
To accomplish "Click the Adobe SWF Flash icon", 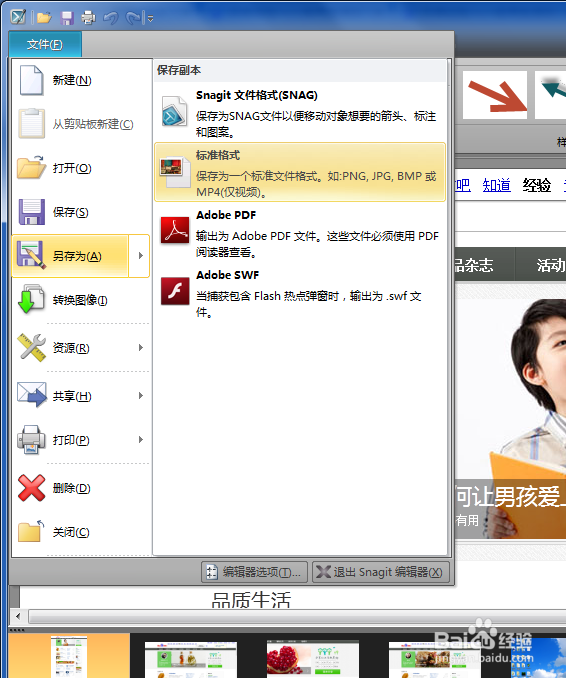I will coord(175,291).
